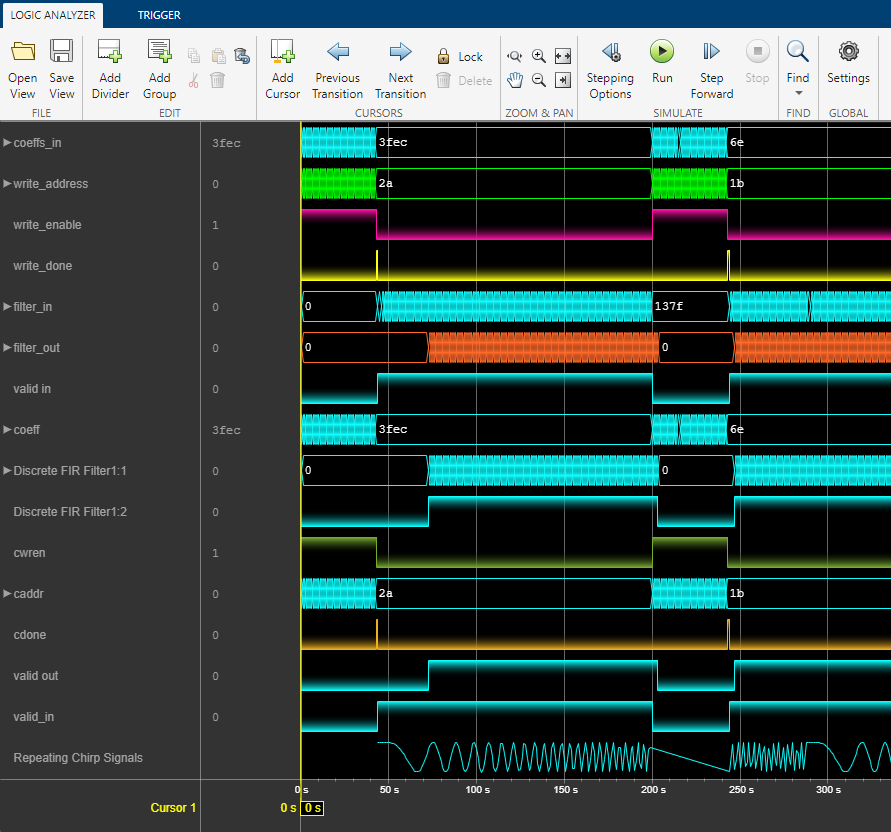Jump to the next transition
Viewport: 891px width, 832px height.
click(x=400, y=52)
